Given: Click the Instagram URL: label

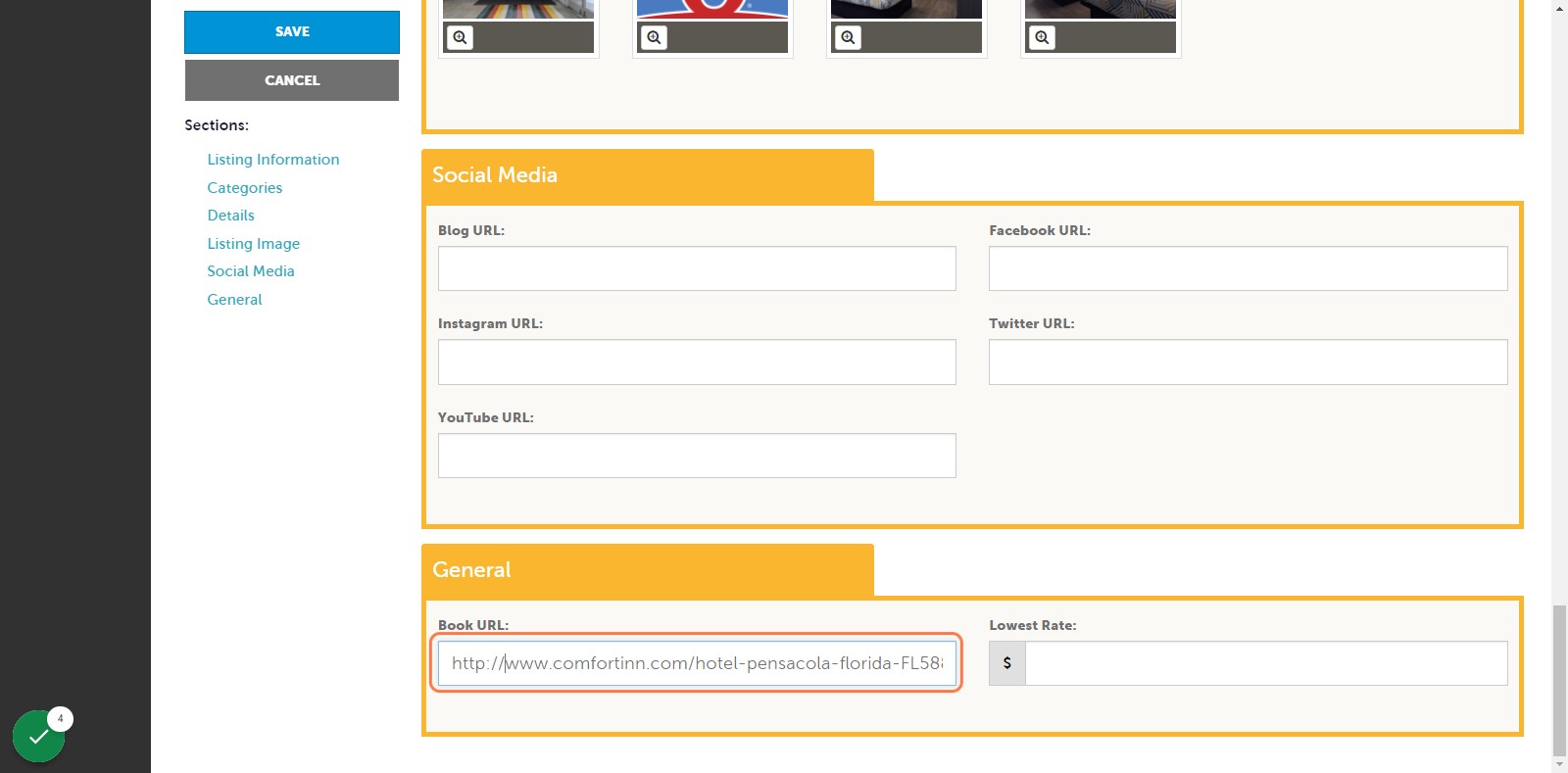Looking at the screenshot, I should tap(490, 323).
